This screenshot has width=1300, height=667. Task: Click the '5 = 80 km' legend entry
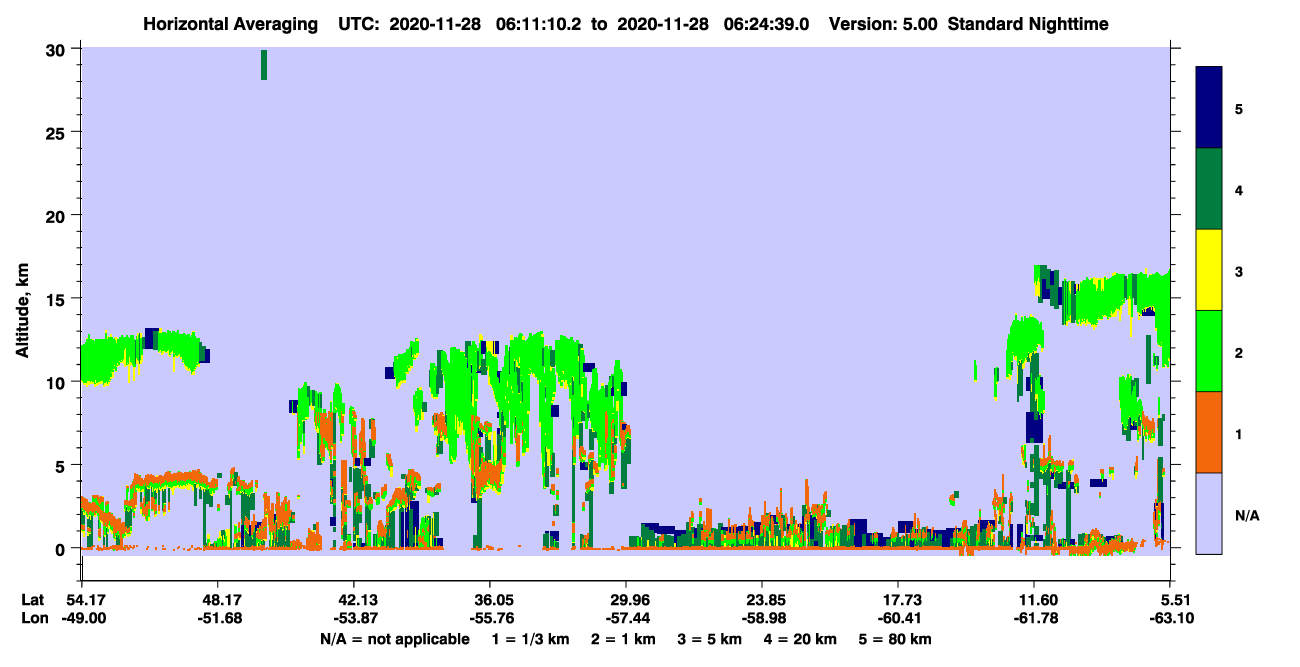[x=896, y=639]
